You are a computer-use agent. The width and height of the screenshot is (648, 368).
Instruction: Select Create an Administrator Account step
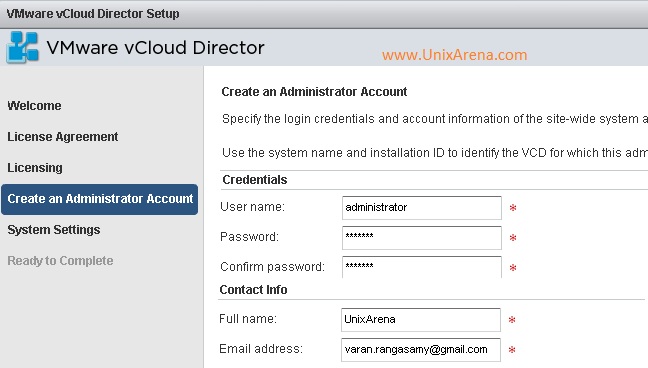100,199
